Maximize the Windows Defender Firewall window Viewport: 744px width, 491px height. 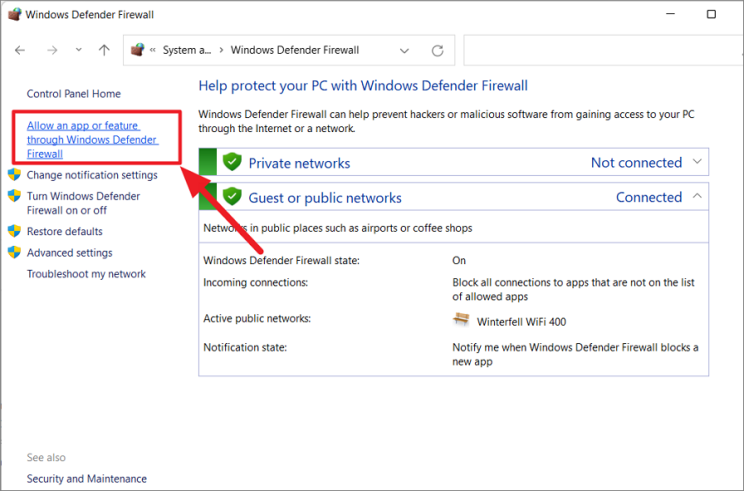click(x=711, y=14)
